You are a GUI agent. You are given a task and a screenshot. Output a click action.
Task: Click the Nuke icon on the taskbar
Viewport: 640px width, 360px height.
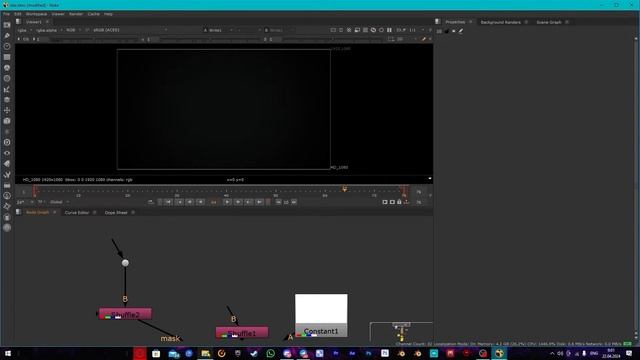[x=499, y=353]
